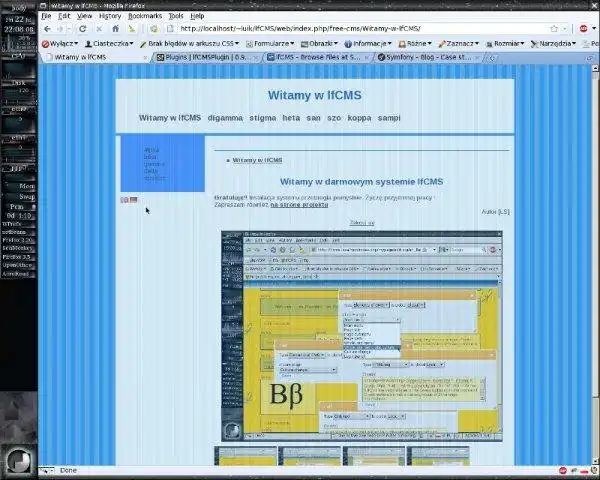Open the File menu

pos(46,16)
